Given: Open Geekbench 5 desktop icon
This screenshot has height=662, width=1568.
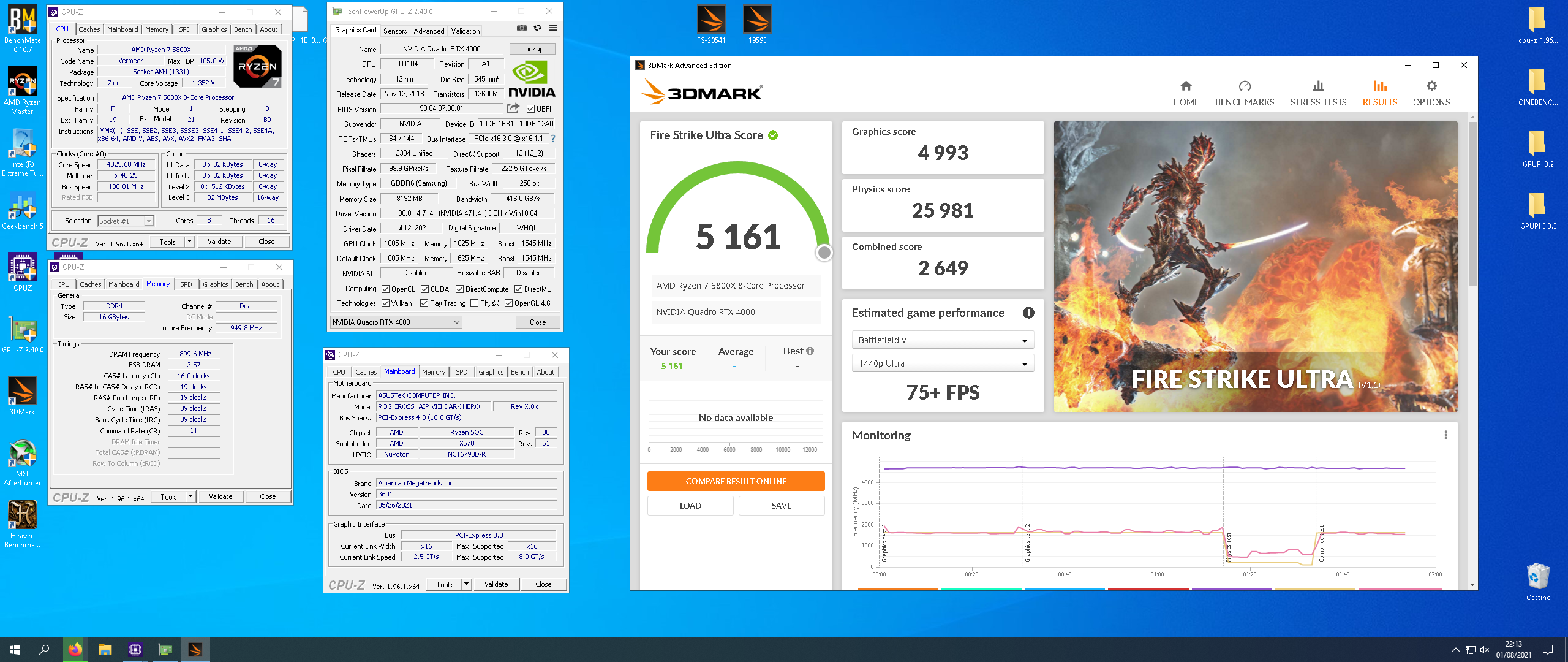Looking at the screenshot, I should [23, 211].
